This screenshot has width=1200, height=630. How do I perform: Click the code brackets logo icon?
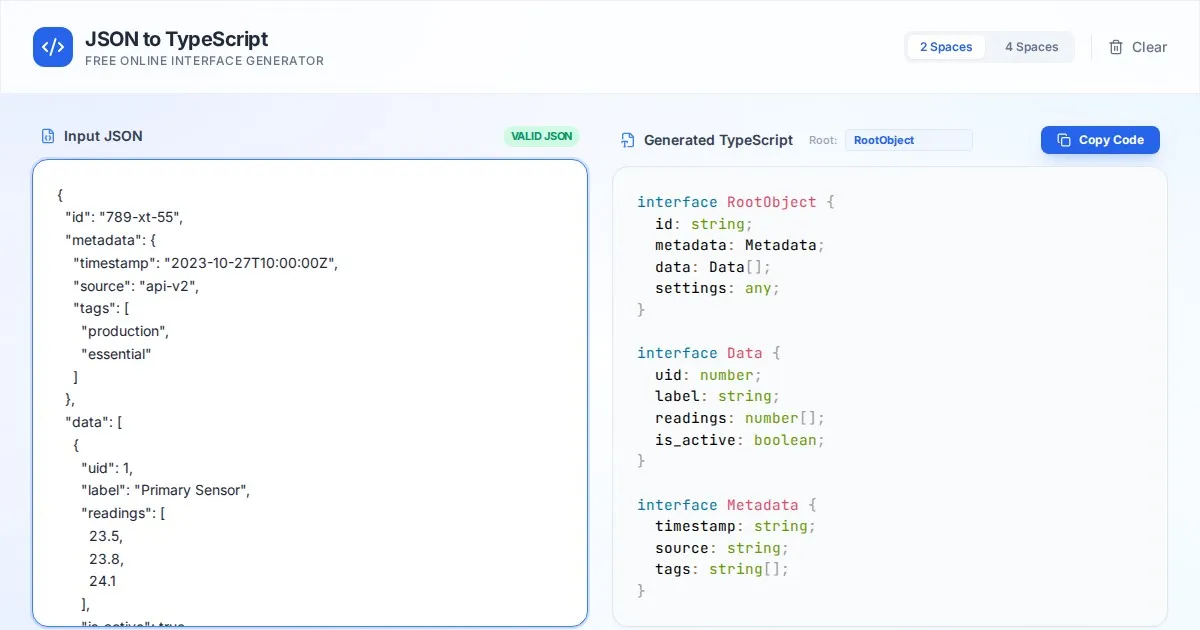(53, 47)
